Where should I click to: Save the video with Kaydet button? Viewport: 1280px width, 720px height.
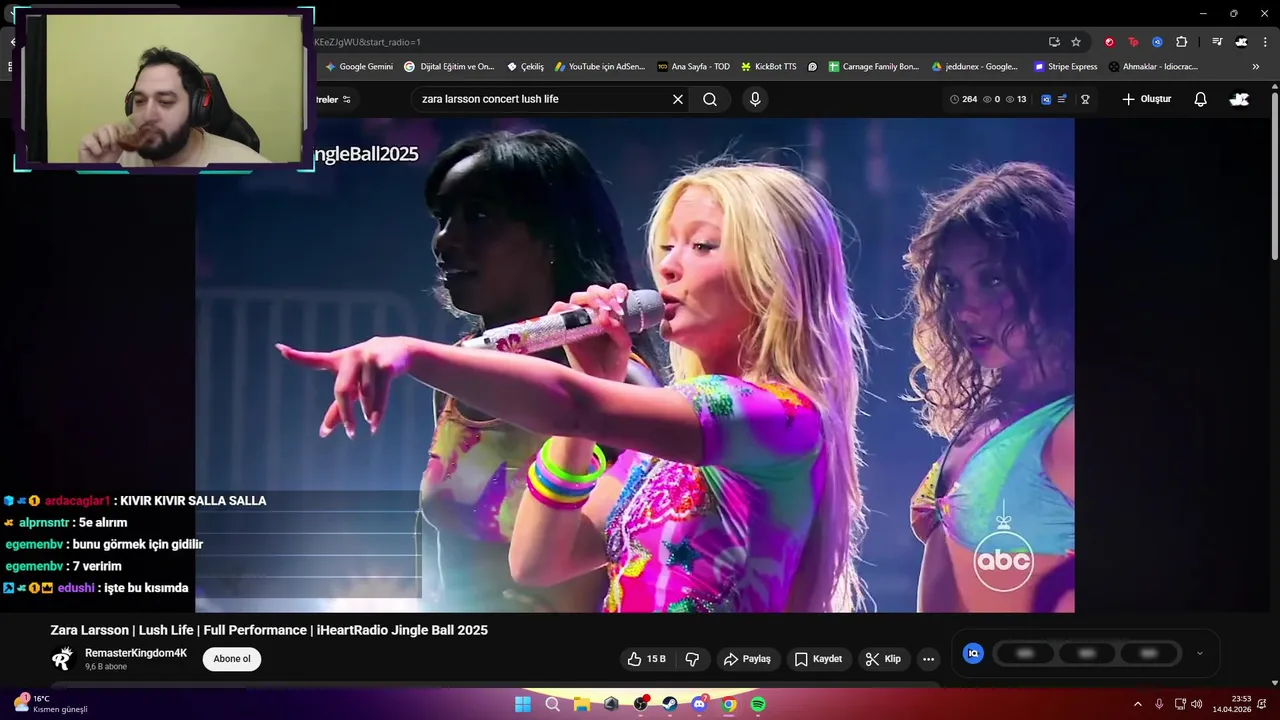819,659
